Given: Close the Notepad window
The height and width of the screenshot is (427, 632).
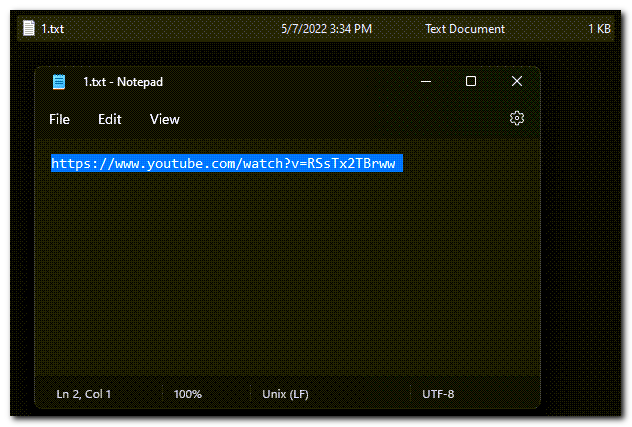Looking at the screenshot, I should pos(517,81).
